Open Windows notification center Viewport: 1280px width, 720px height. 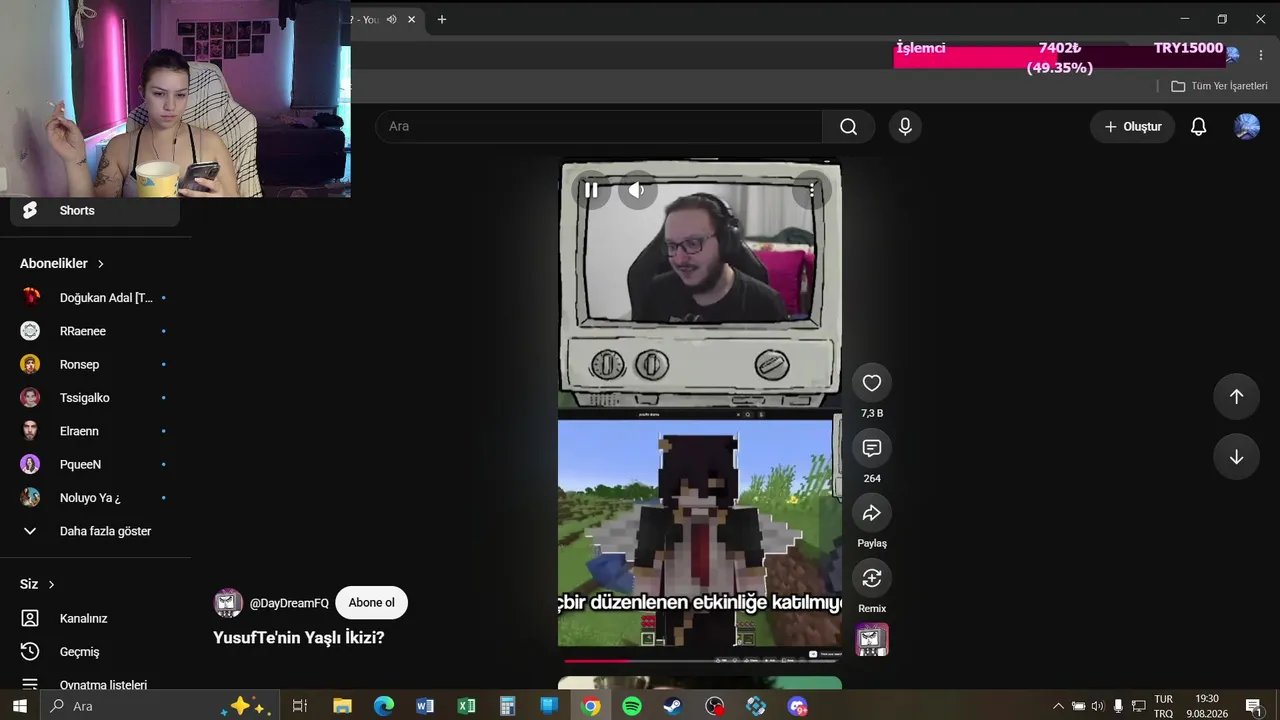(1253, 706)
